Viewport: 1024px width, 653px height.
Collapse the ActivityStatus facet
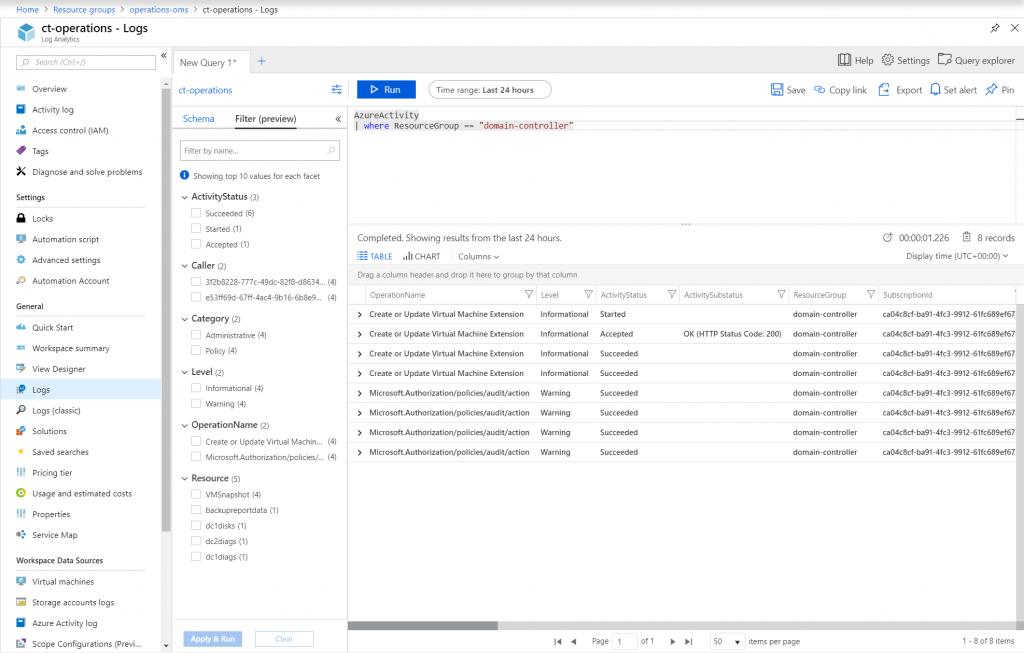[x=184, y=197]
